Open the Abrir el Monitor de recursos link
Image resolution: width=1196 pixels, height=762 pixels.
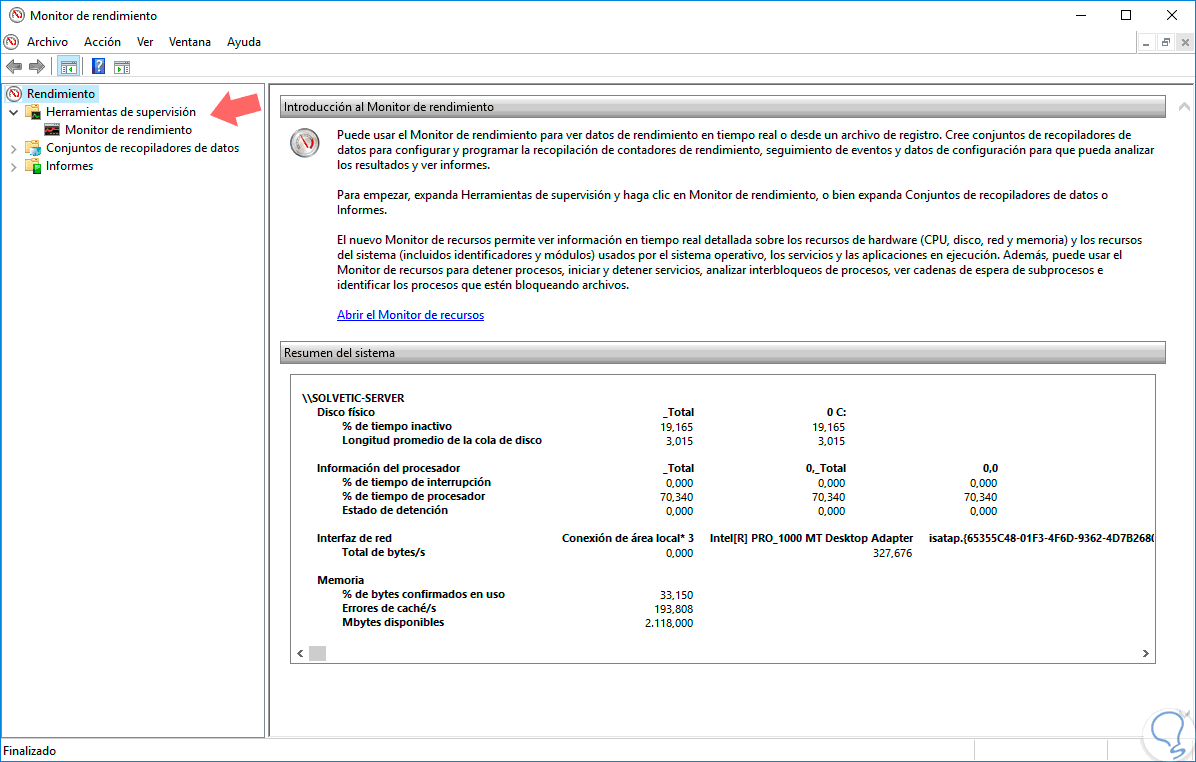point(410,315)
